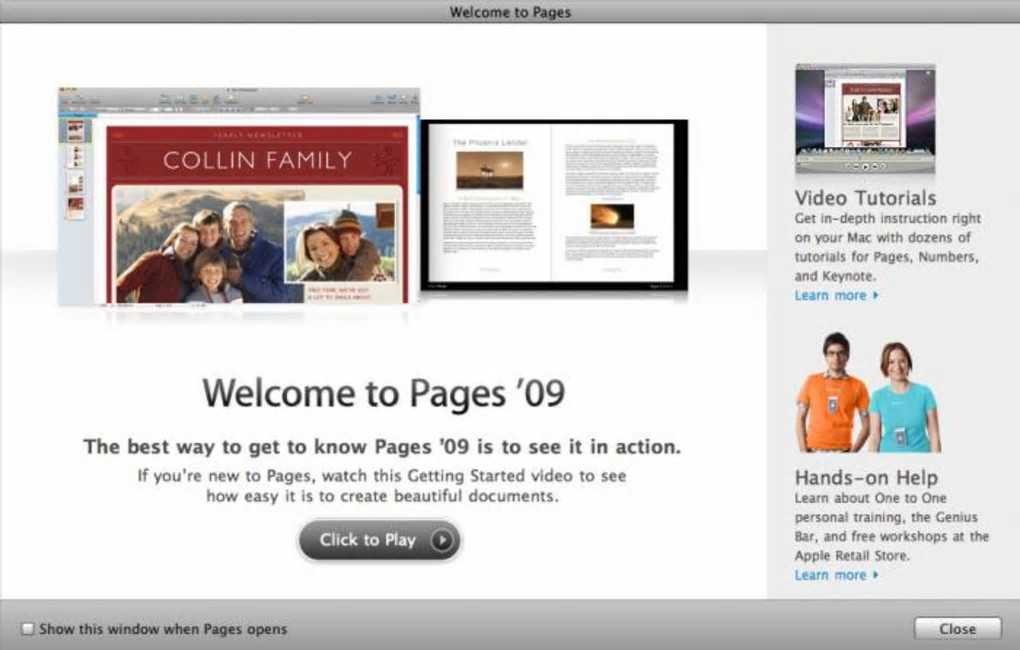Select the Video Tutorials heading
The width and height of the screenshot is (1020, 650).
(865, 198)
